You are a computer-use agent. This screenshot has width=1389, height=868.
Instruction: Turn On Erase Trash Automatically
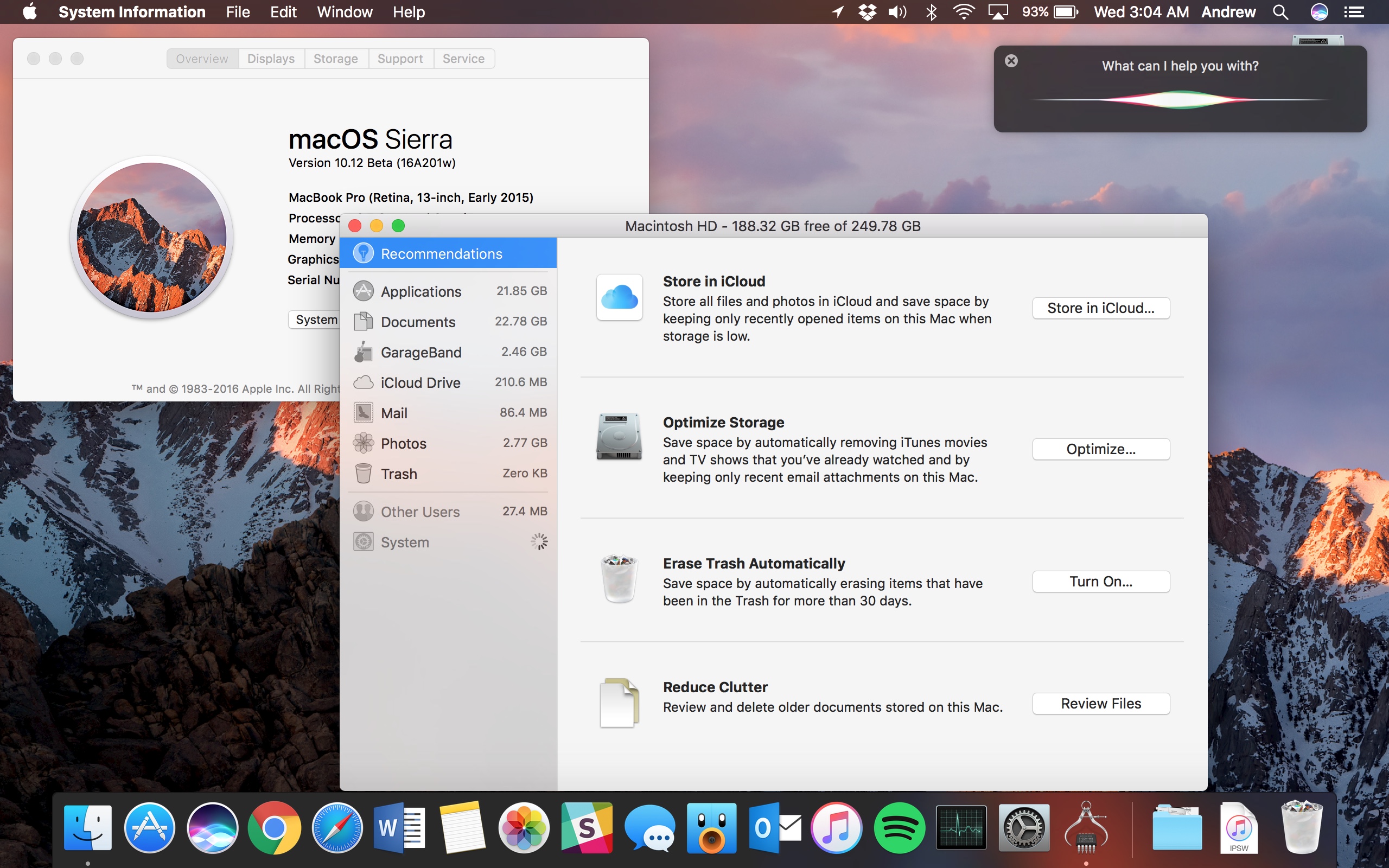click(1101, 580)
